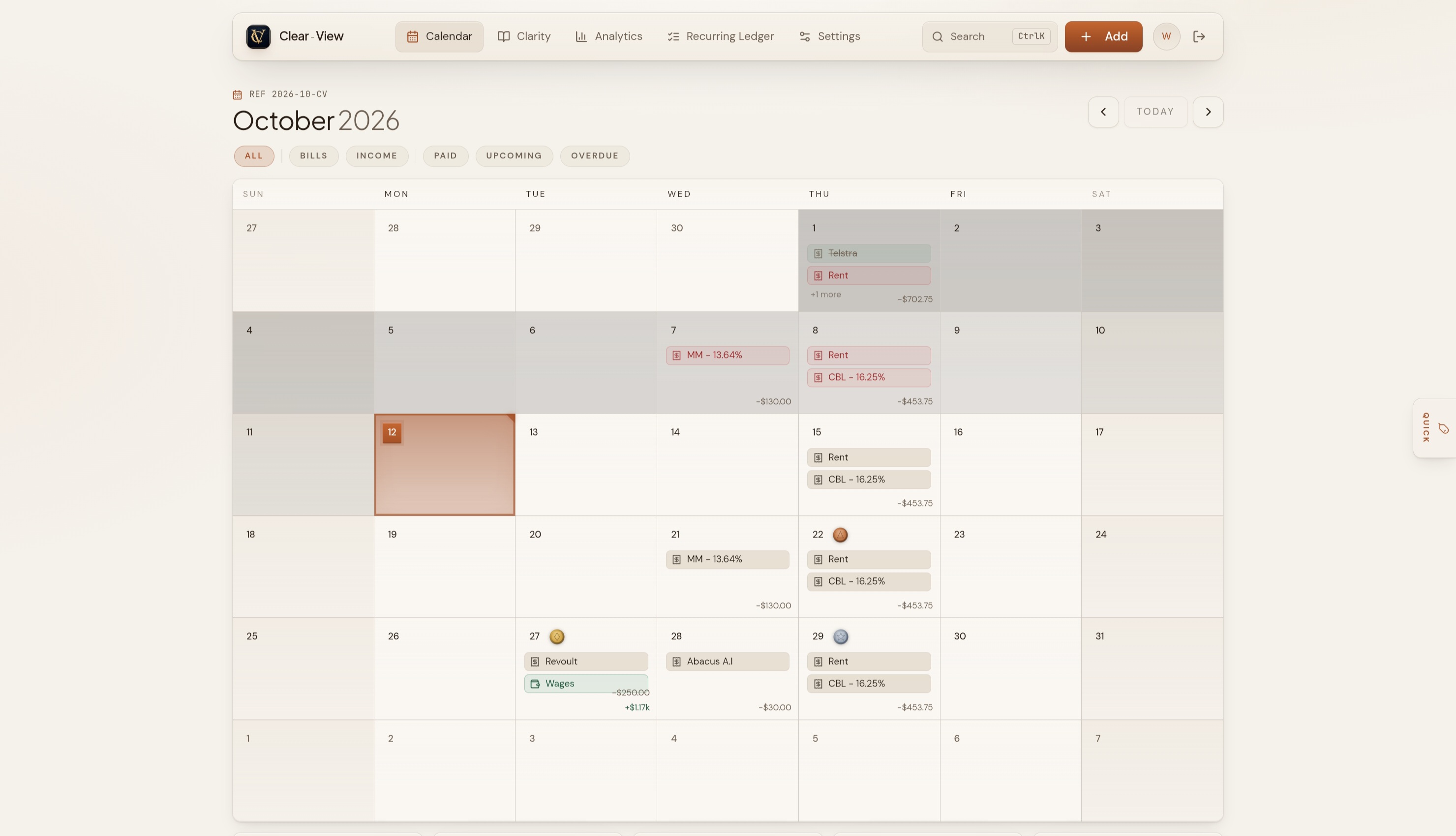Viewport: 1456px width, 836px height.
Task: Expand '+1 more' on October 1
Action: [x=825, y=295]
